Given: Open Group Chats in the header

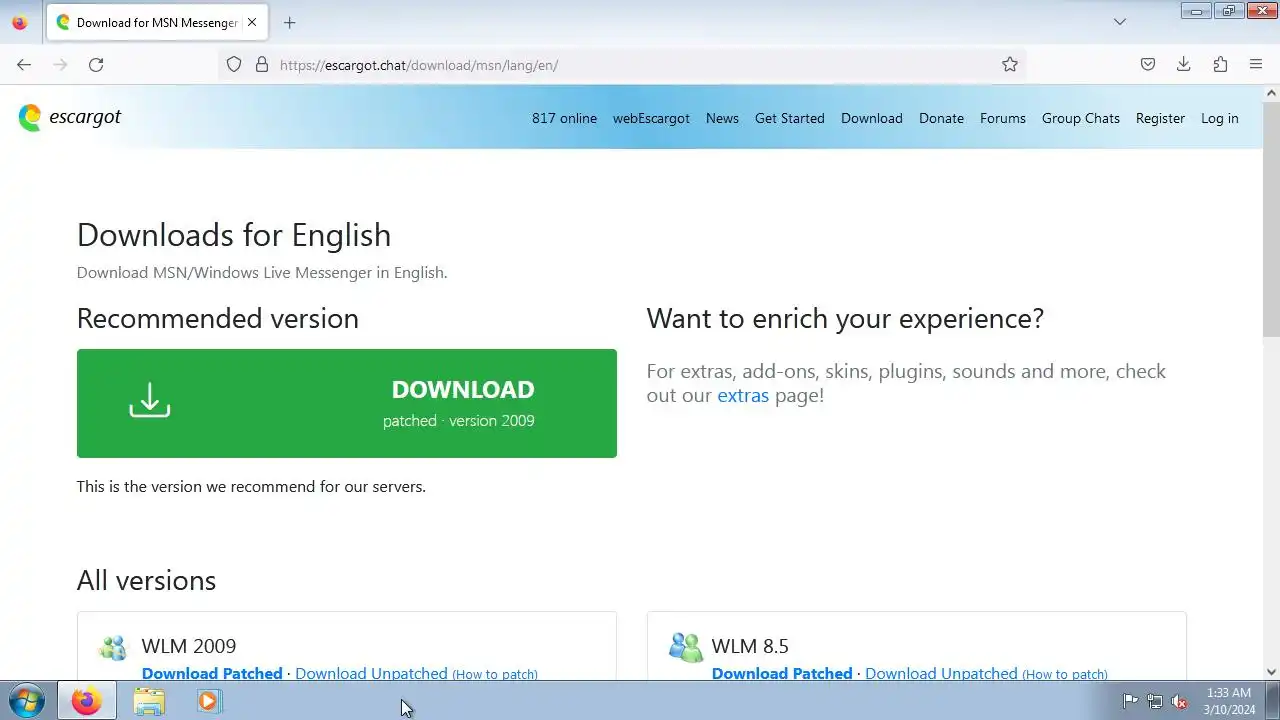Looking at the screenshot, I should pyautogui.click(x=1081, y=118).
